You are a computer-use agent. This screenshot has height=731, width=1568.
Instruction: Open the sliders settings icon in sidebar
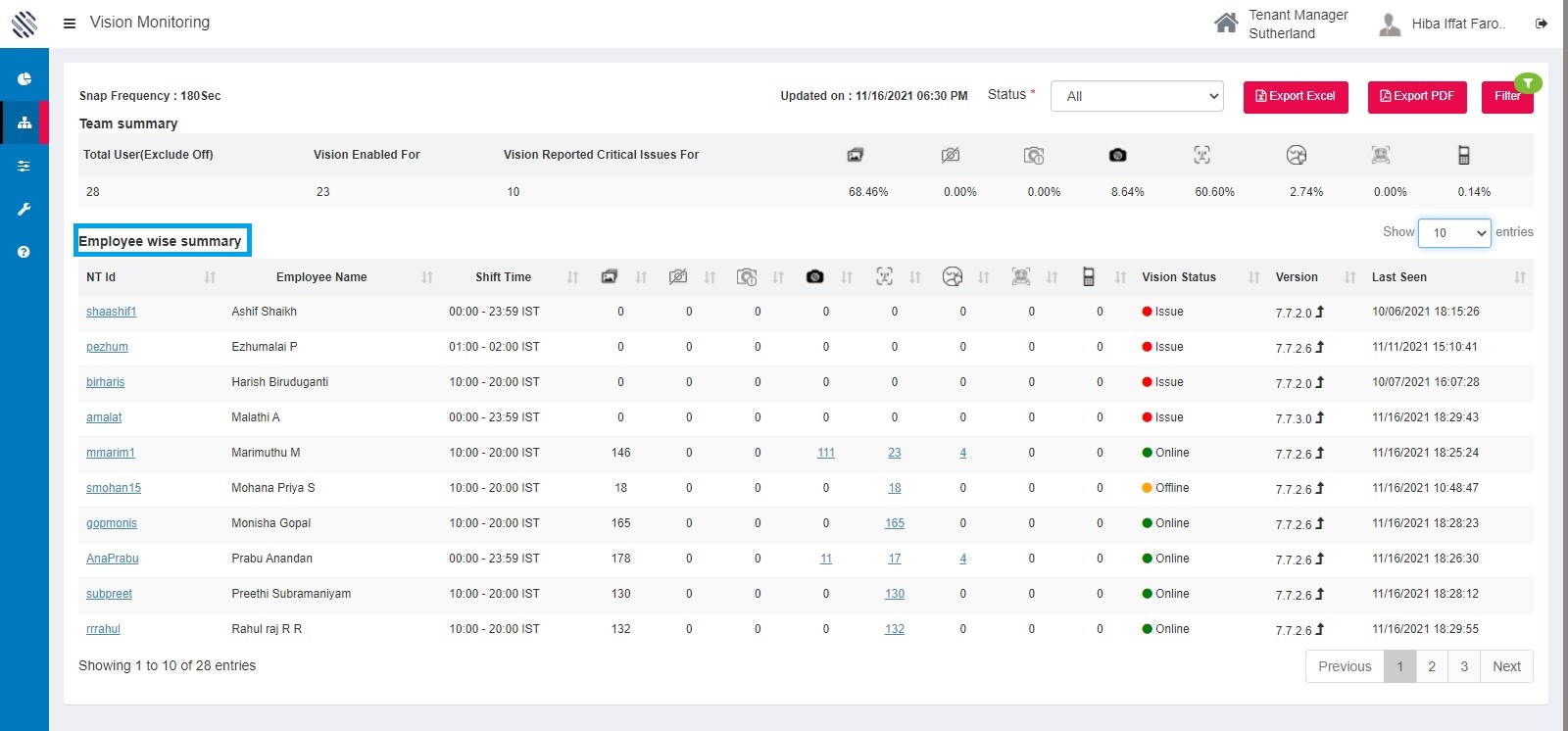tap(24, 167)
